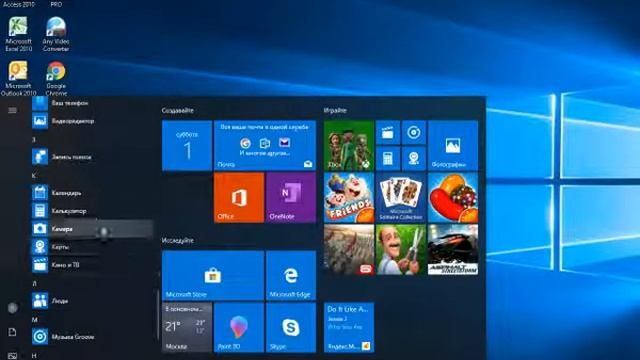
Task: Open Камера in the app list
Action: 92,229
